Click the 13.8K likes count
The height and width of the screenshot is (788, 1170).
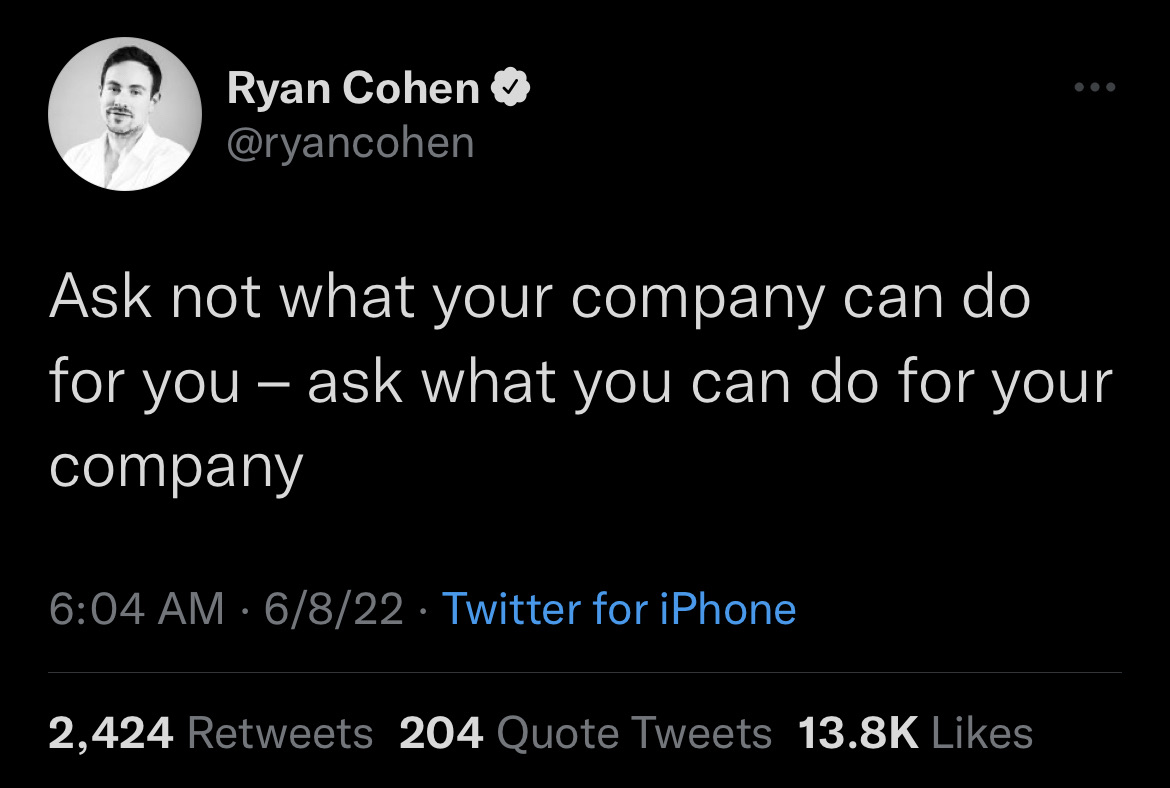pyautogui.click(x=858, y=734)
